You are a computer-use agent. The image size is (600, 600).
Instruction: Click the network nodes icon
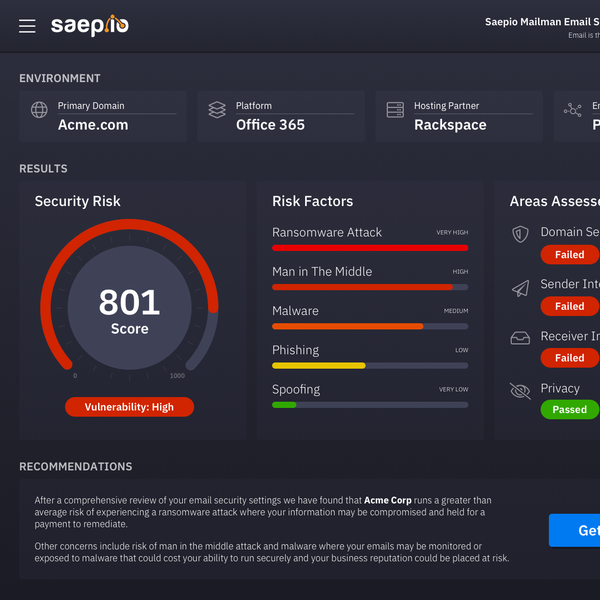(573, 110)
